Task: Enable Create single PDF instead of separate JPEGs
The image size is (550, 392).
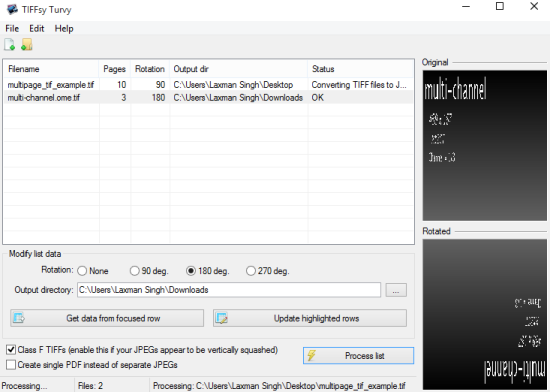Action: (x=11, y=365)
